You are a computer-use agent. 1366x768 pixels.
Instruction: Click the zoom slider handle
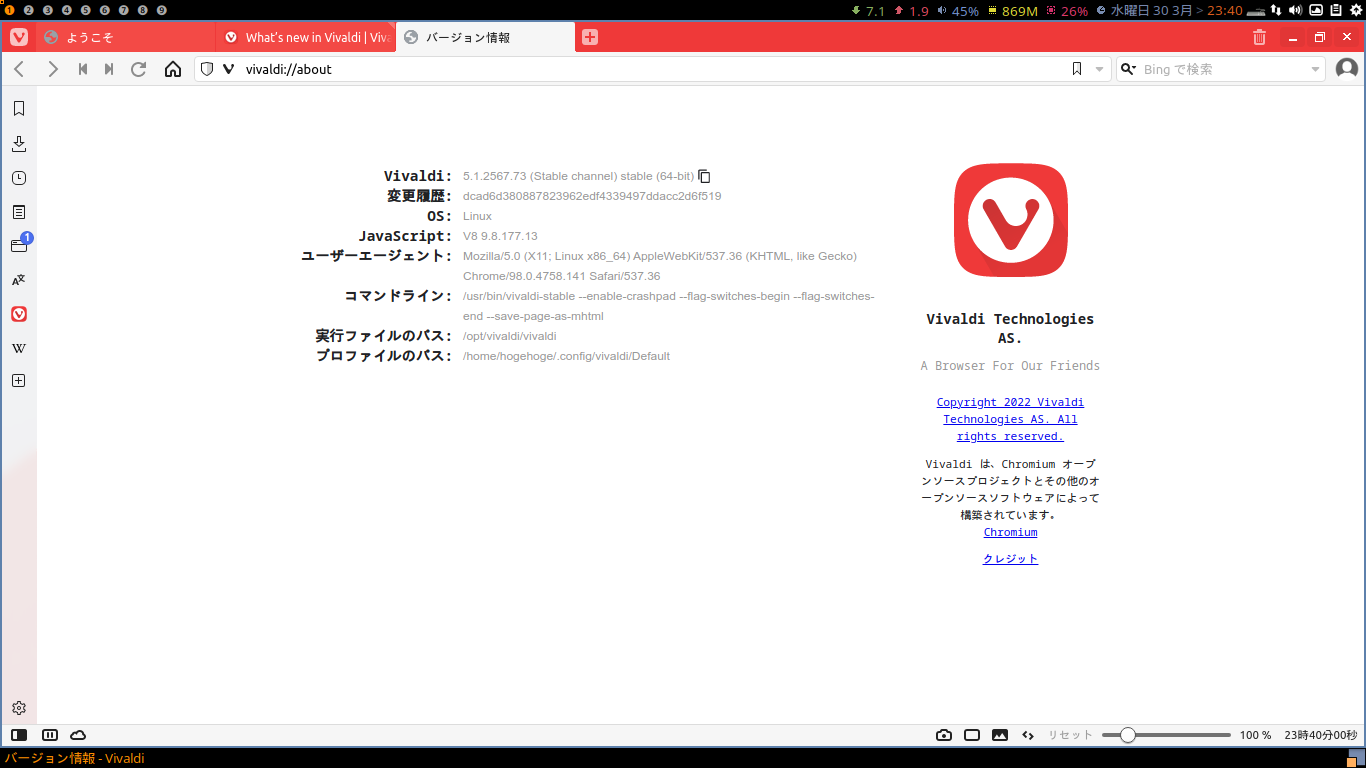click(1128, 735)
